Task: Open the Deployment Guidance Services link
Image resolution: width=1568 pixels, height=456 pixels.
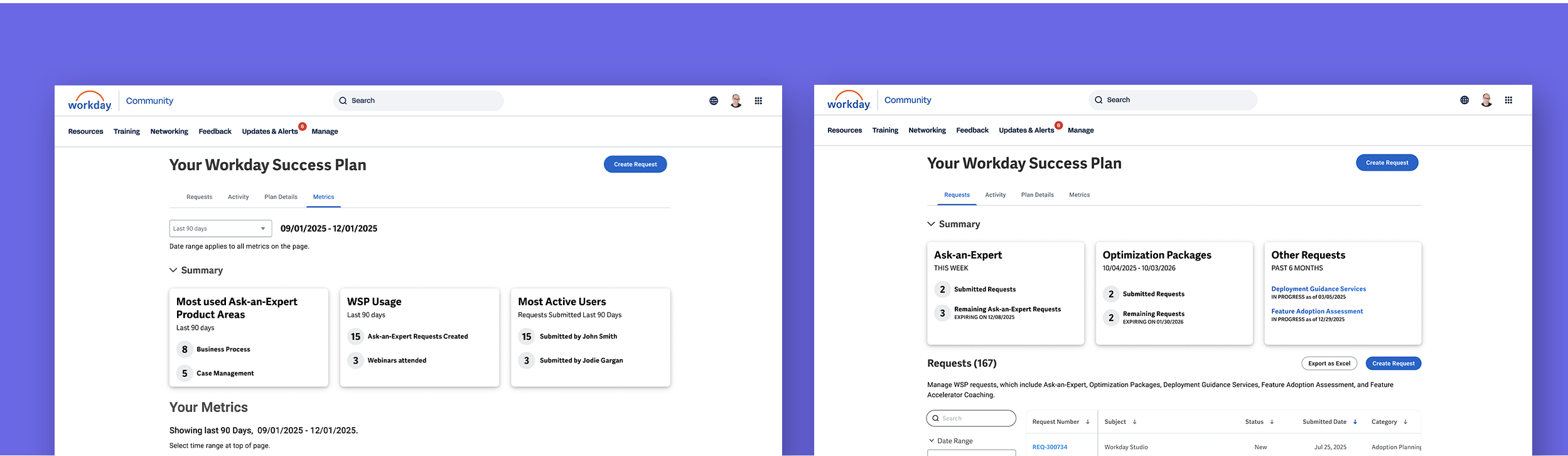Action: click(x=1319, y=289)
